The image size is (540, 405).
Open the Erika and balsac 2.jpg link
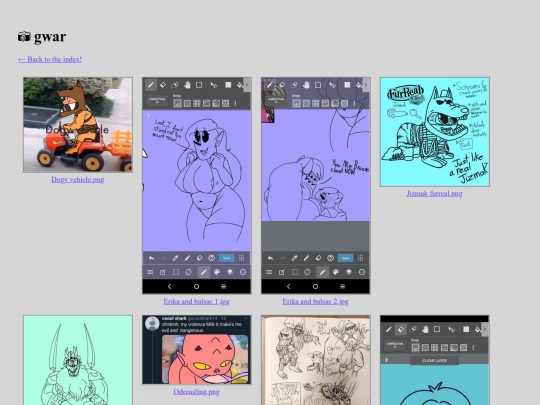point(315,301)
